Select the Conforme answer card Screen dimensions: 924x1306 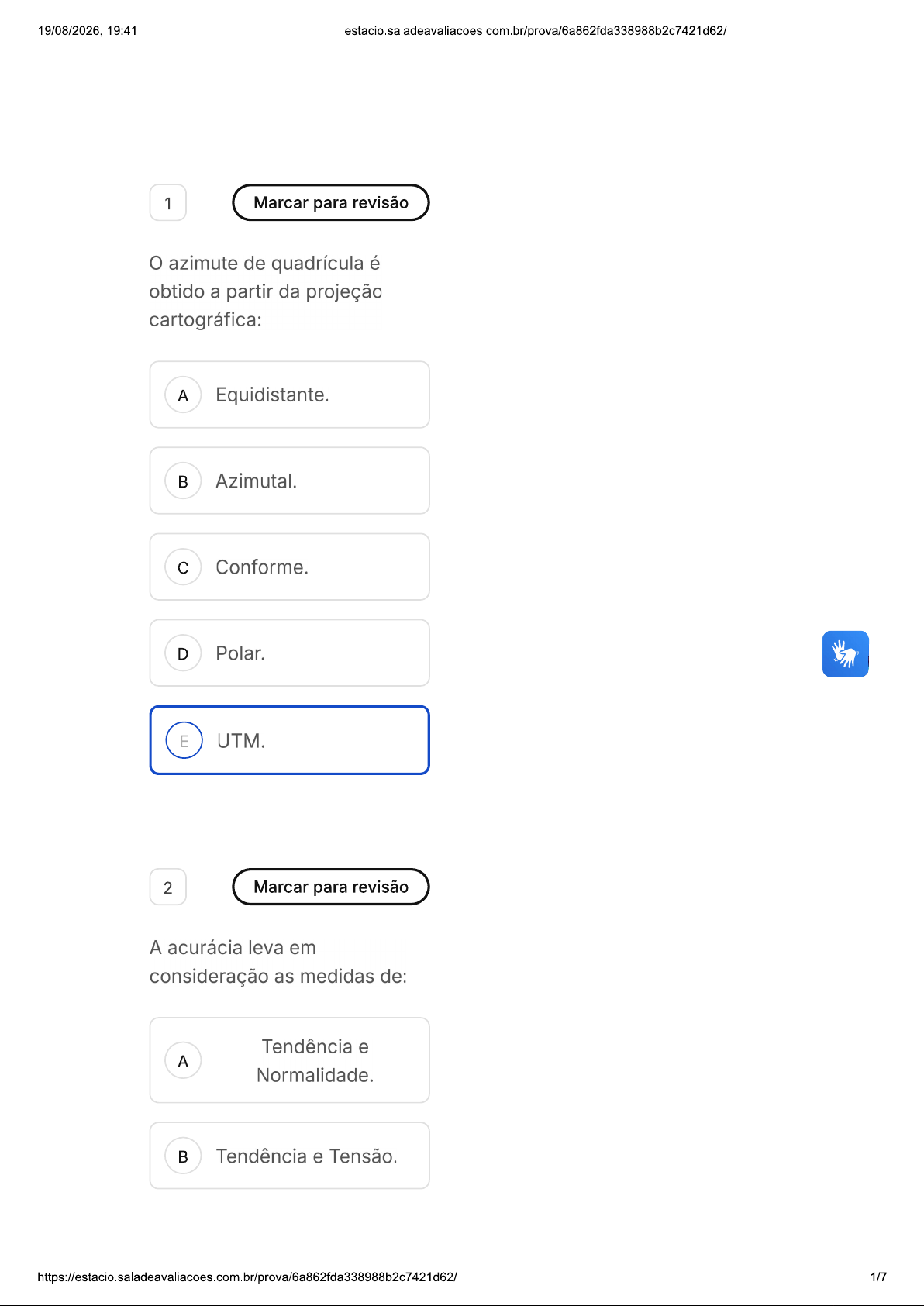pos(290,567)
